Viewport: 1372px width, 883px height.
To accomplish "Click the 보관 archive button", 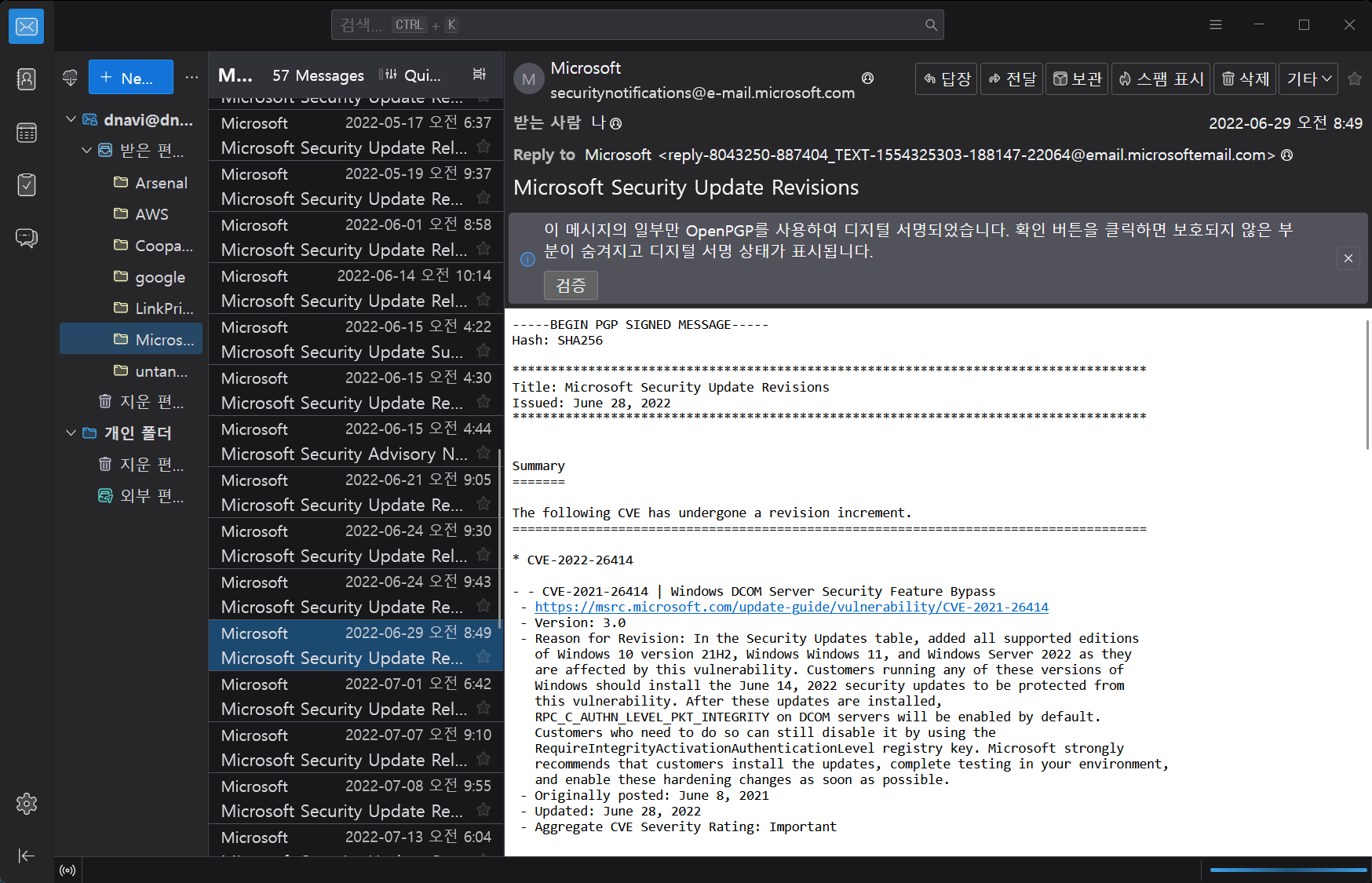I will pos(1077,78).
